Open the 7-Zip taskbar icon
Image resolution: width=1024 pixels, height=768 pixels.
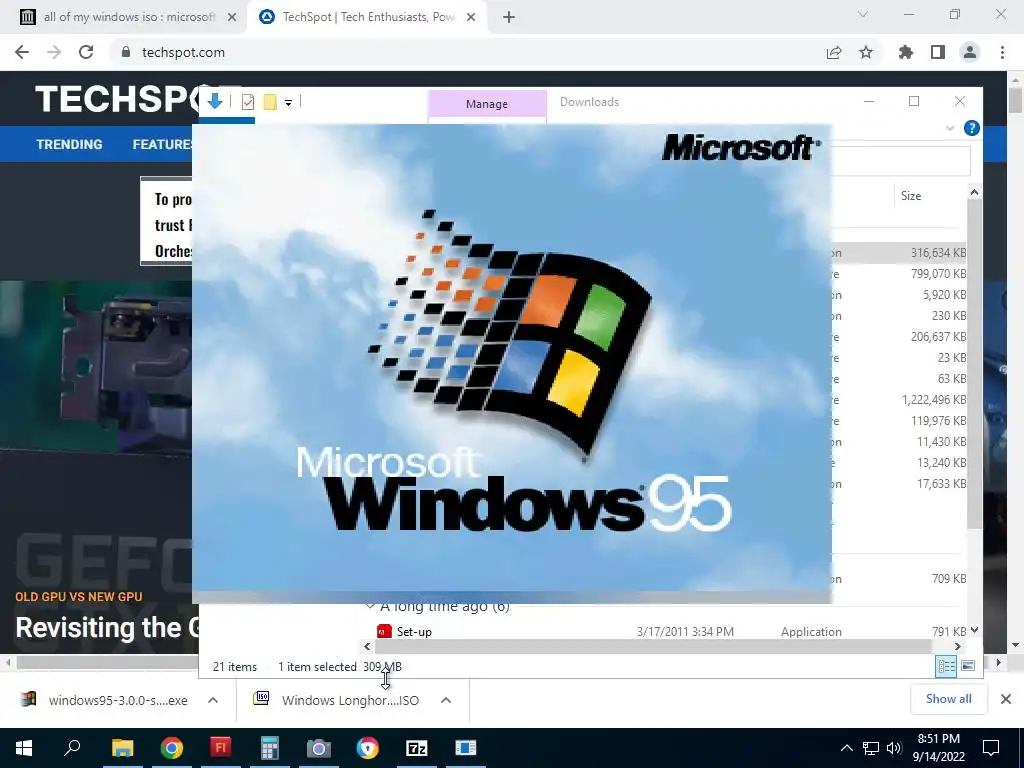pos(417,748)
